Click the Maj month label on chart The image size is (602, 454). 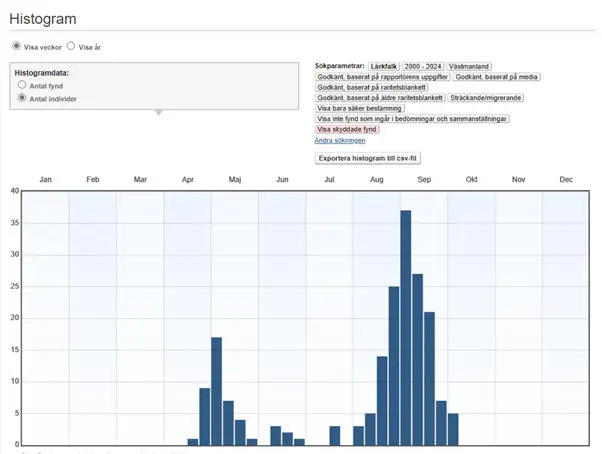tap(234, 179)
